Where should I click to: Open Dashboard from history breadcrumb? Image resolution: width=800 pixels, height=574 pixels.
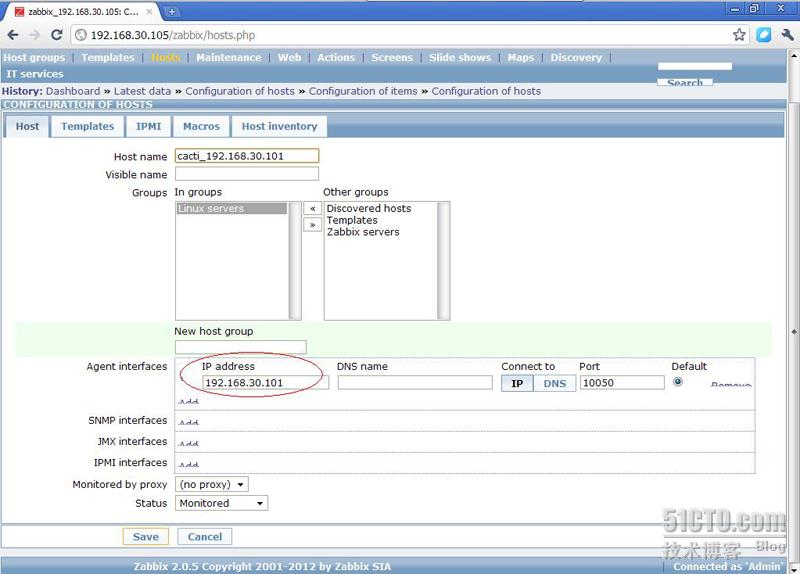(x=73, y=91)
